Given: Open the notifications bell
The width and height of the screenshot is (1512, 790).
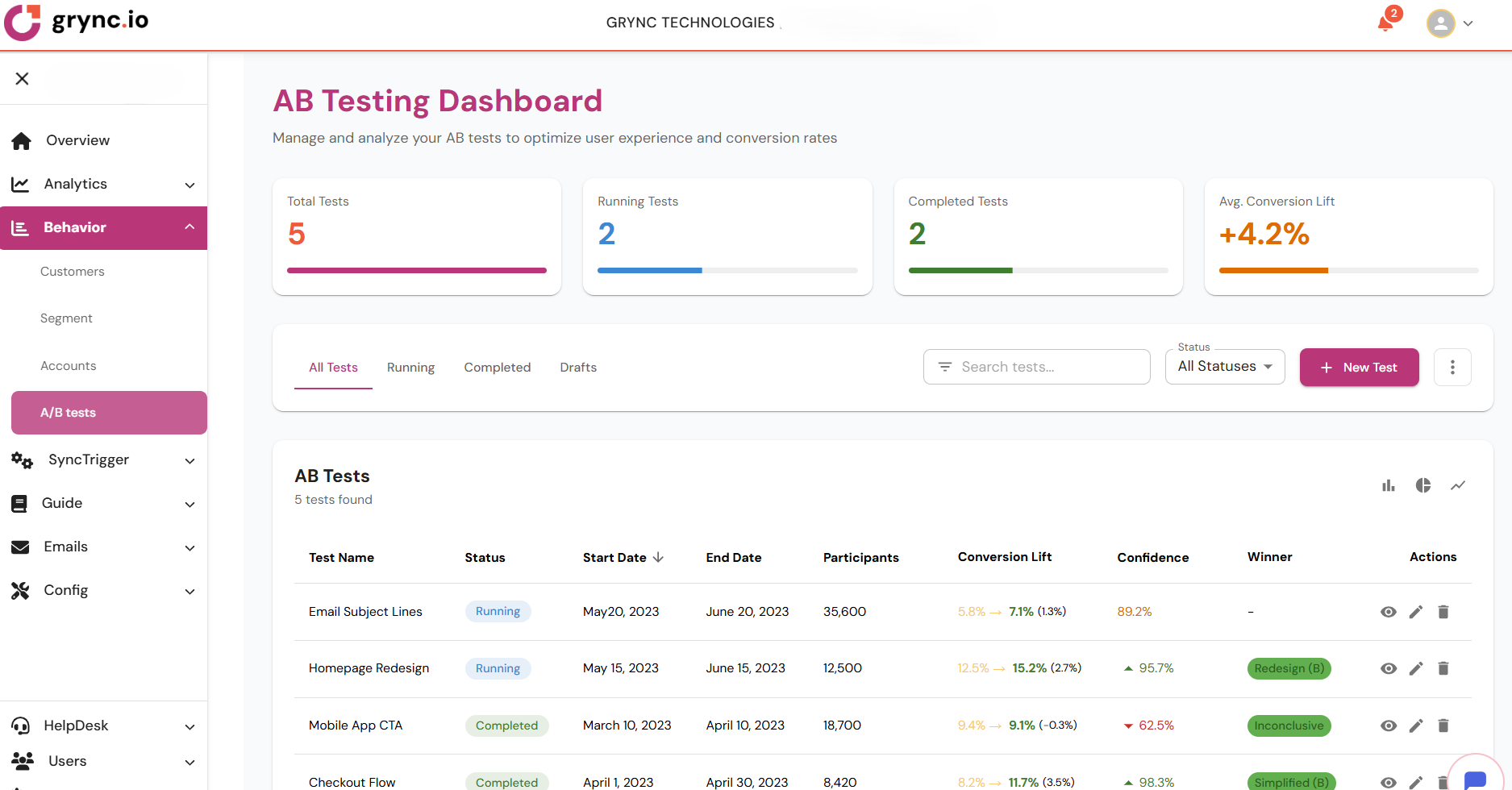Looking at the screenshot, I should [1386, 23].
